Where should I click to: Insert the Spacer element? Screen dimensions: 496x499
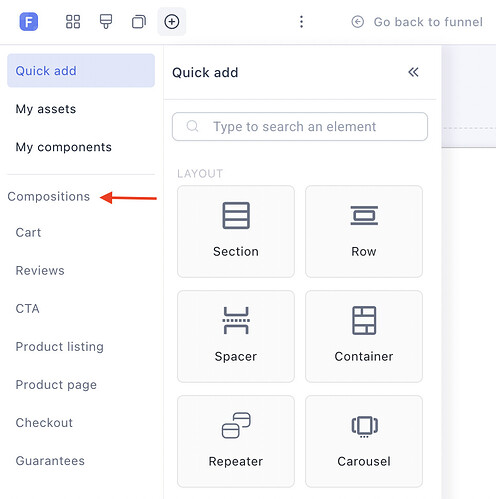236,336
